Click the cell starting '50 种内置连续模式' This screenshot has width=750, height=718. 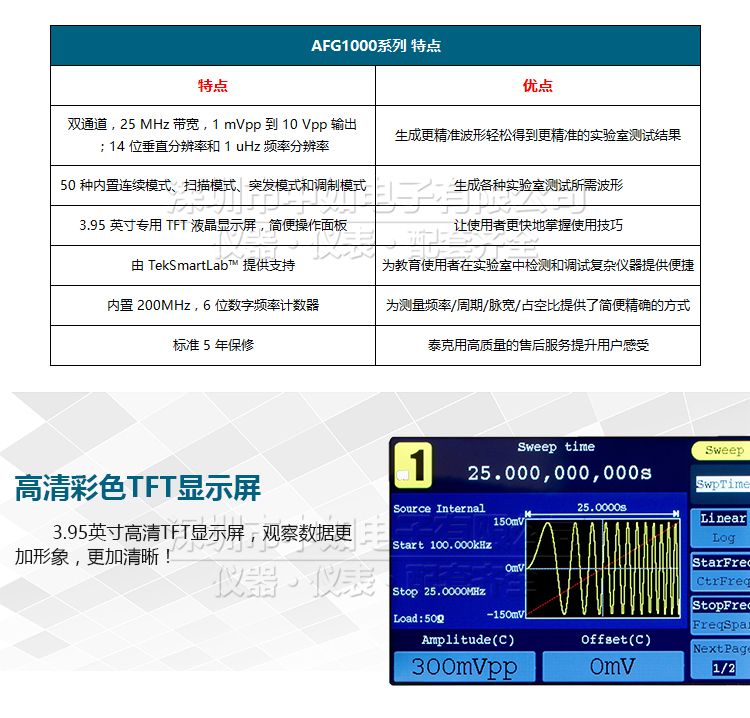(213, 186)
